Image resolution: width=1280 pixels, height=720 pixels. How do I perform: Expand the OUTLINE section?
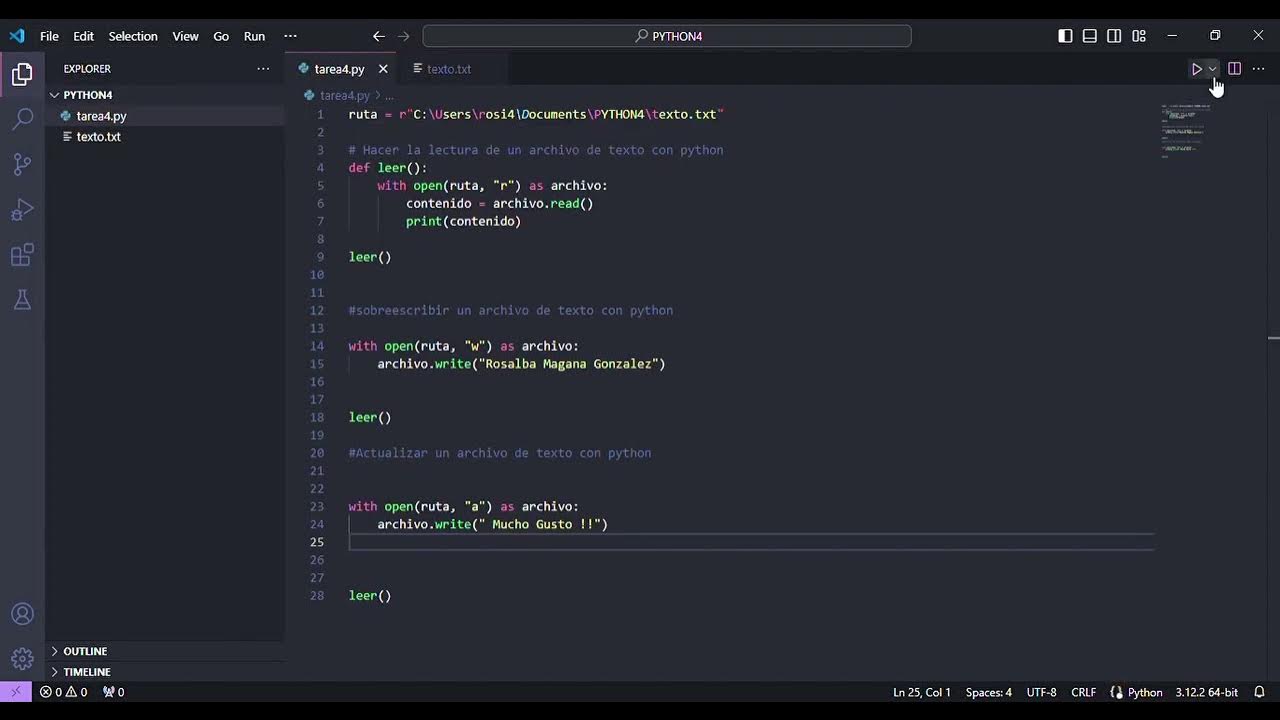(x=165, y=651)
